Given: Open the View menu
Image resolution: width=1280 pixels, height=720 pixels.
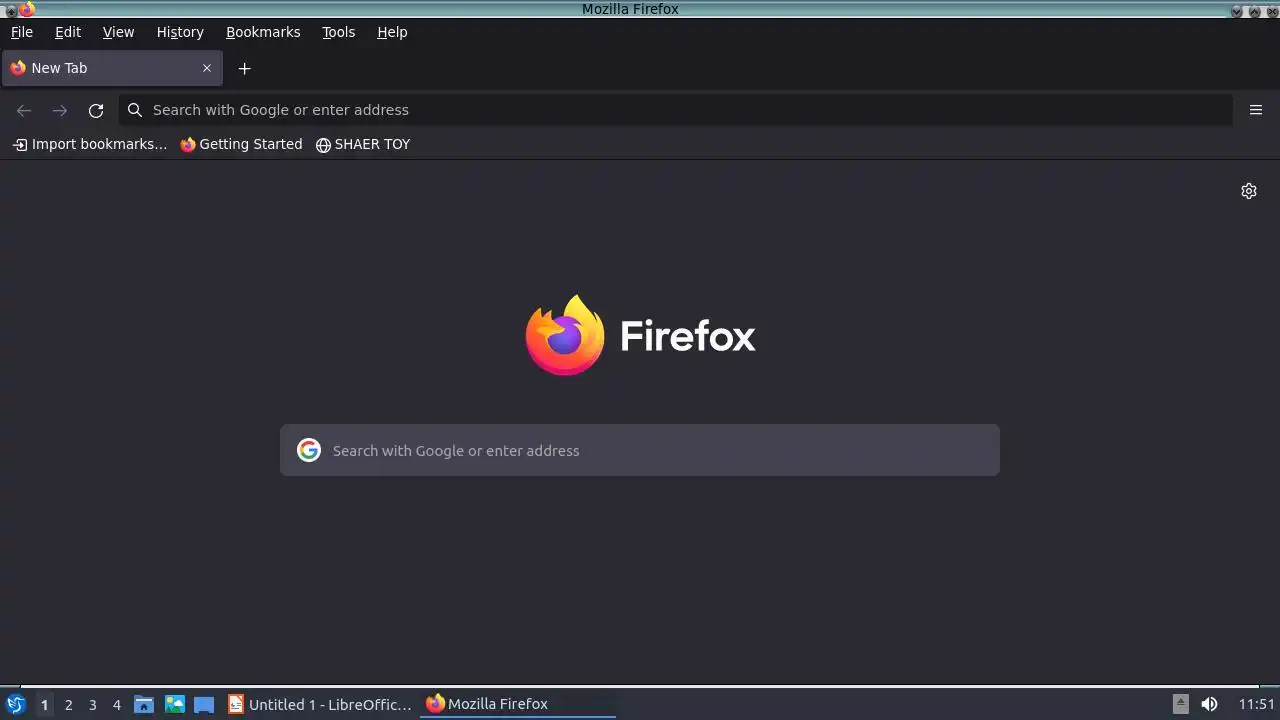Looking at the screenshot, I should 118,32.
